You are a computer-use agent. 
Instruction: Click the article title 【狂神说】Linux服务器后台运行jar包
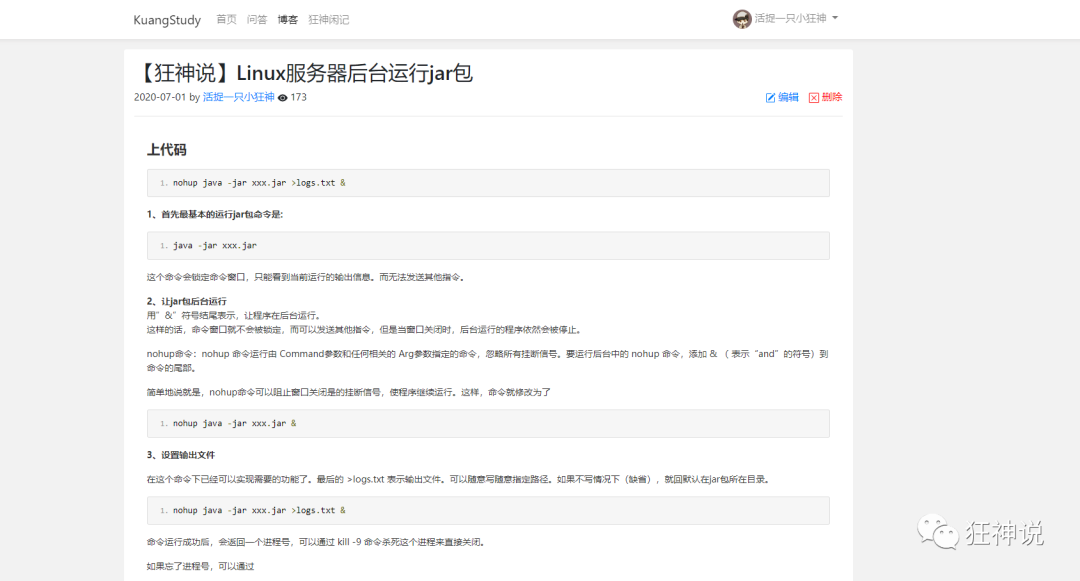304,73
